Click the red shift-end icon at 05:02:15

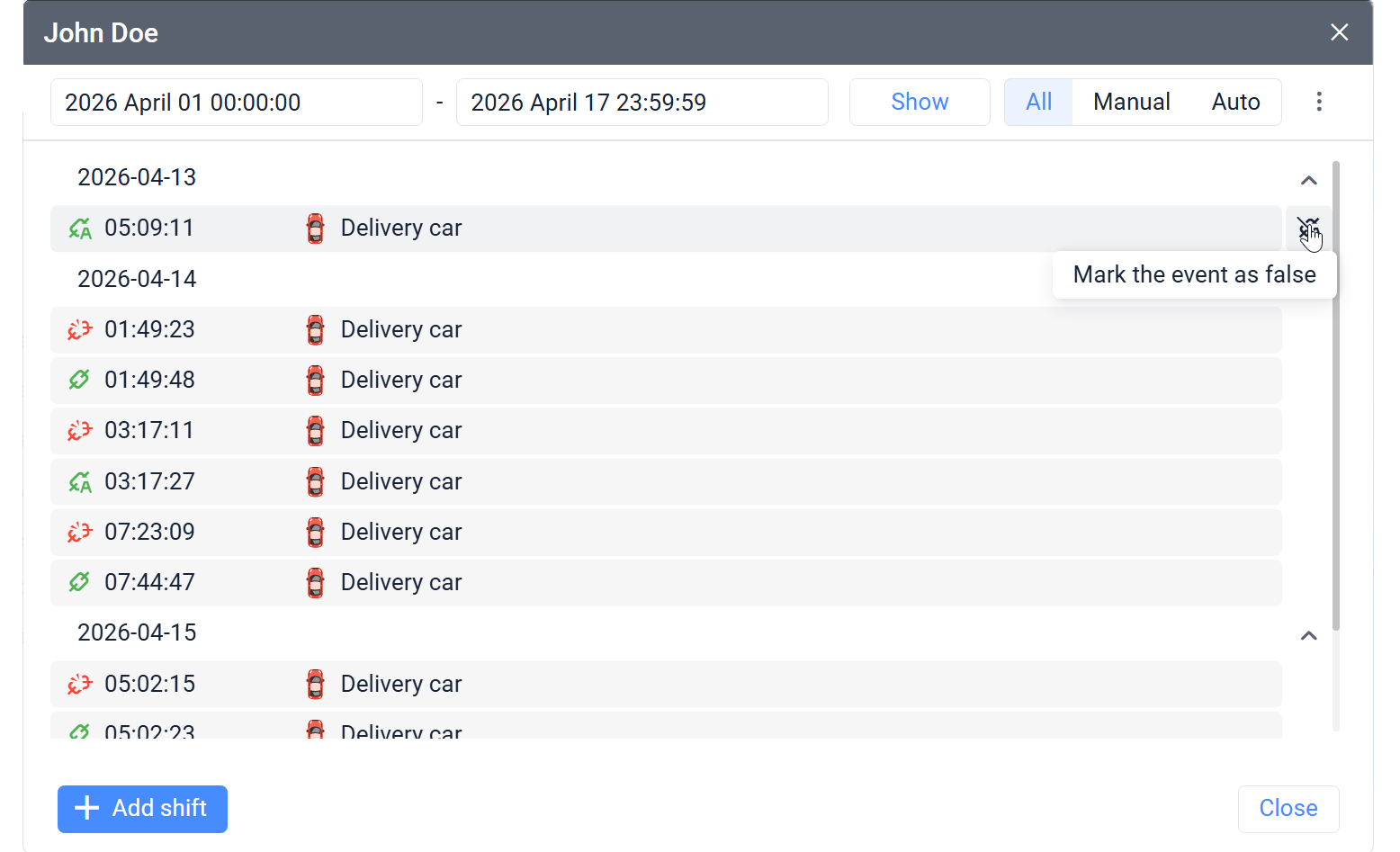click(80, 684)
